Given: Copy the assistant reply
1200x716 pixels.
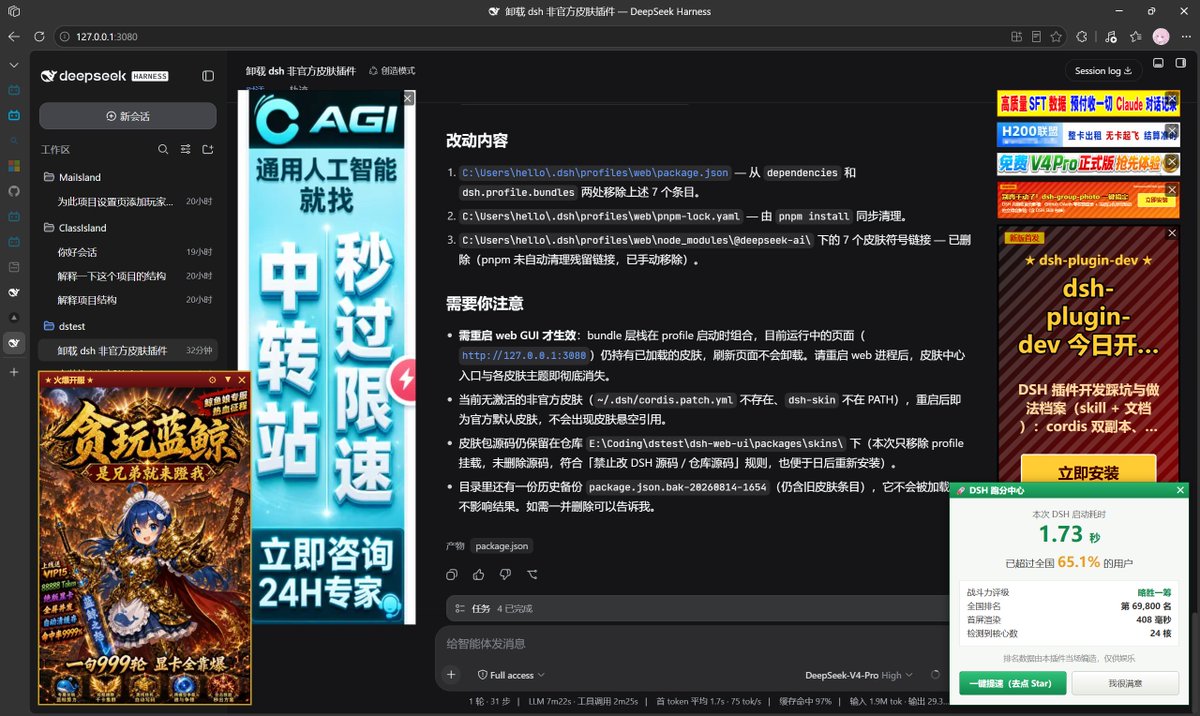Looking at the screenshot, I should click(452, 574).
